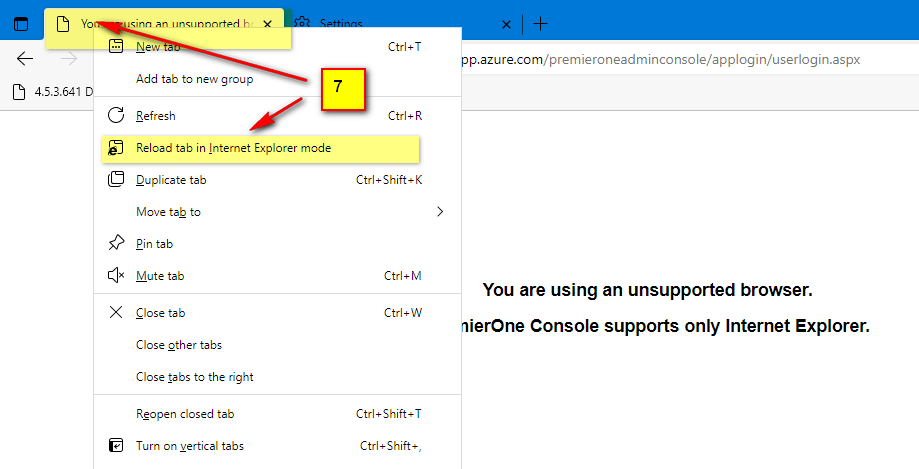Choose Reopen closed tab
919x469 pixels.
click(x=278, y=414)
